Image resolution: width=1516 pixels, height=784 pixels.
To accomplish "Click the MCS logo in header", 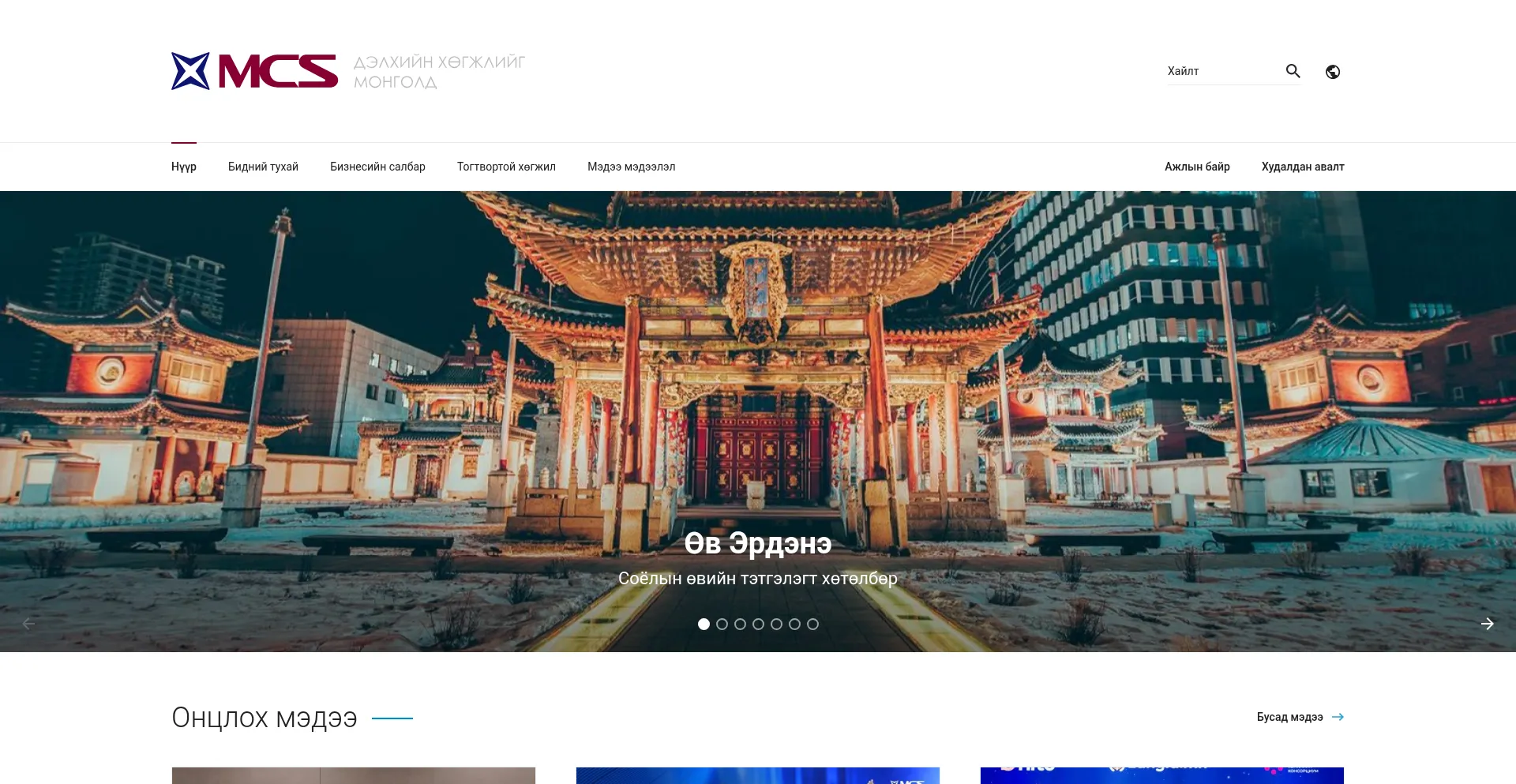I will [254, 71].
